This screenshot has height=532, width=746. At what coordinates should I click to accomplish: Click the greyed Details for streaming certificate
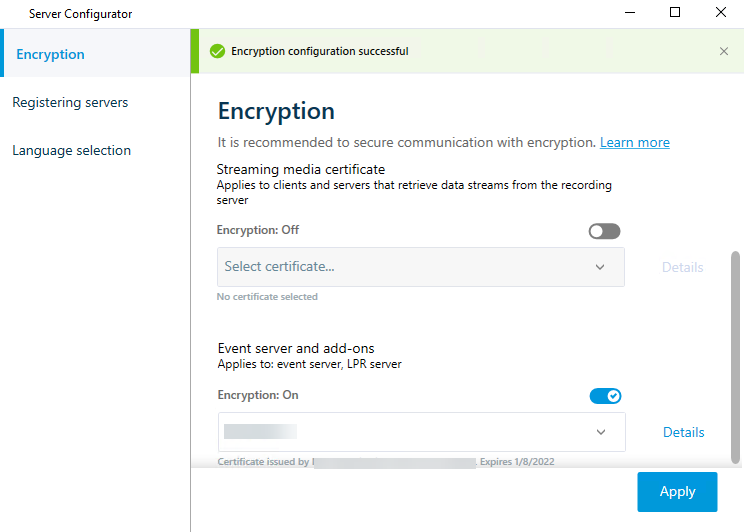point(682,267)
